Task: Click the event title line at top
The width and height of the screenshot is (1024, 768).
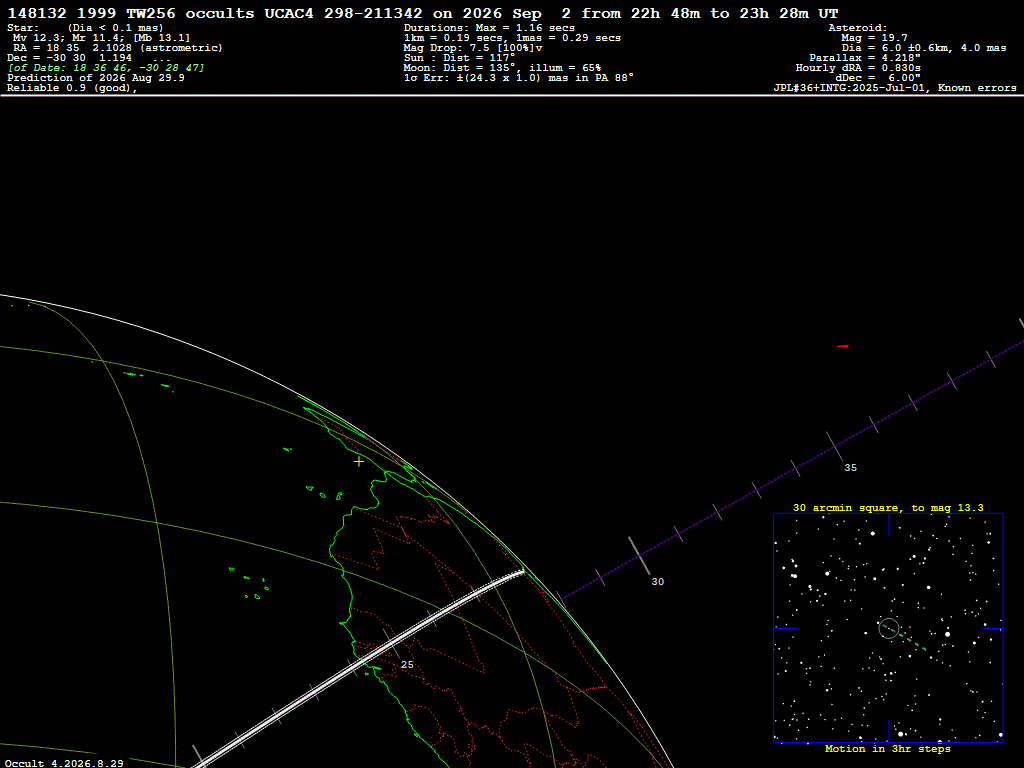Action: pyautogui.click(x=423, y=13)
